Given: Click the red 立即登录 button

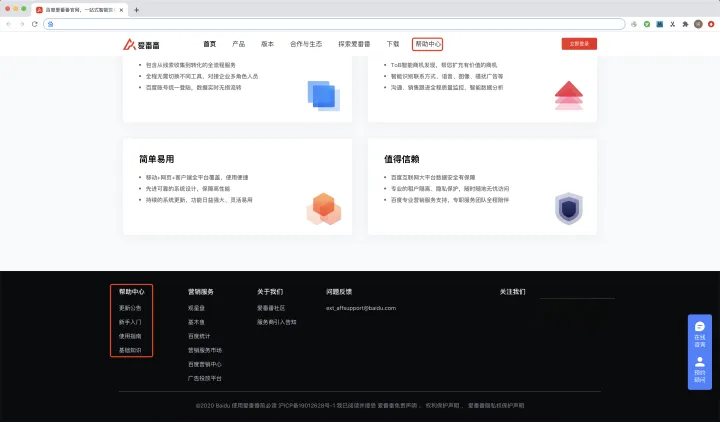Looking at the screenshot, I should [579, 44].
